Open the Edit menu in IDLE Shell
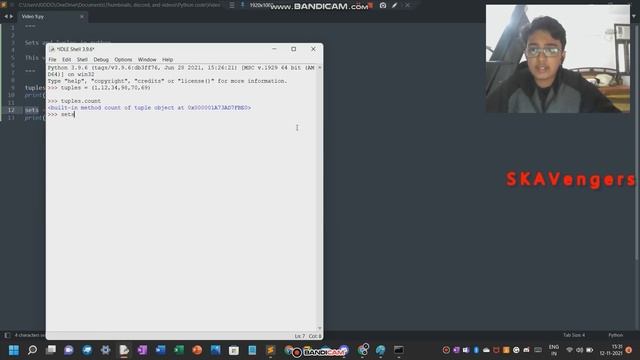Image resolution: width=640 pixels, height=360 pixels. coord(67,60)
